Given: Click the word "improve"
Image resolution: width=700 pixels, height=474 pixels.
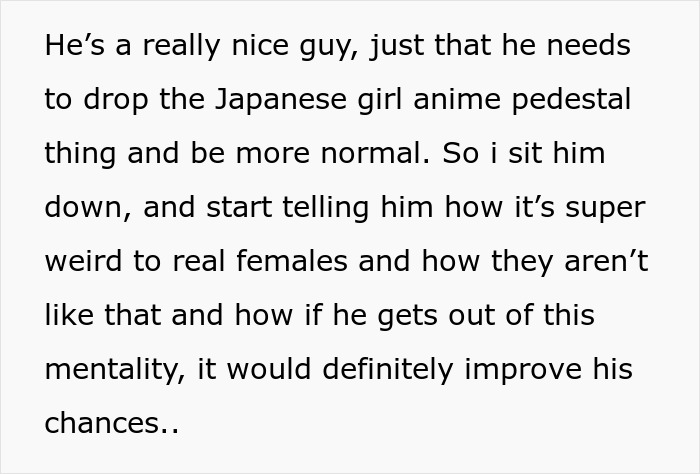Looking at the screenshot, I should click(534, 370).
